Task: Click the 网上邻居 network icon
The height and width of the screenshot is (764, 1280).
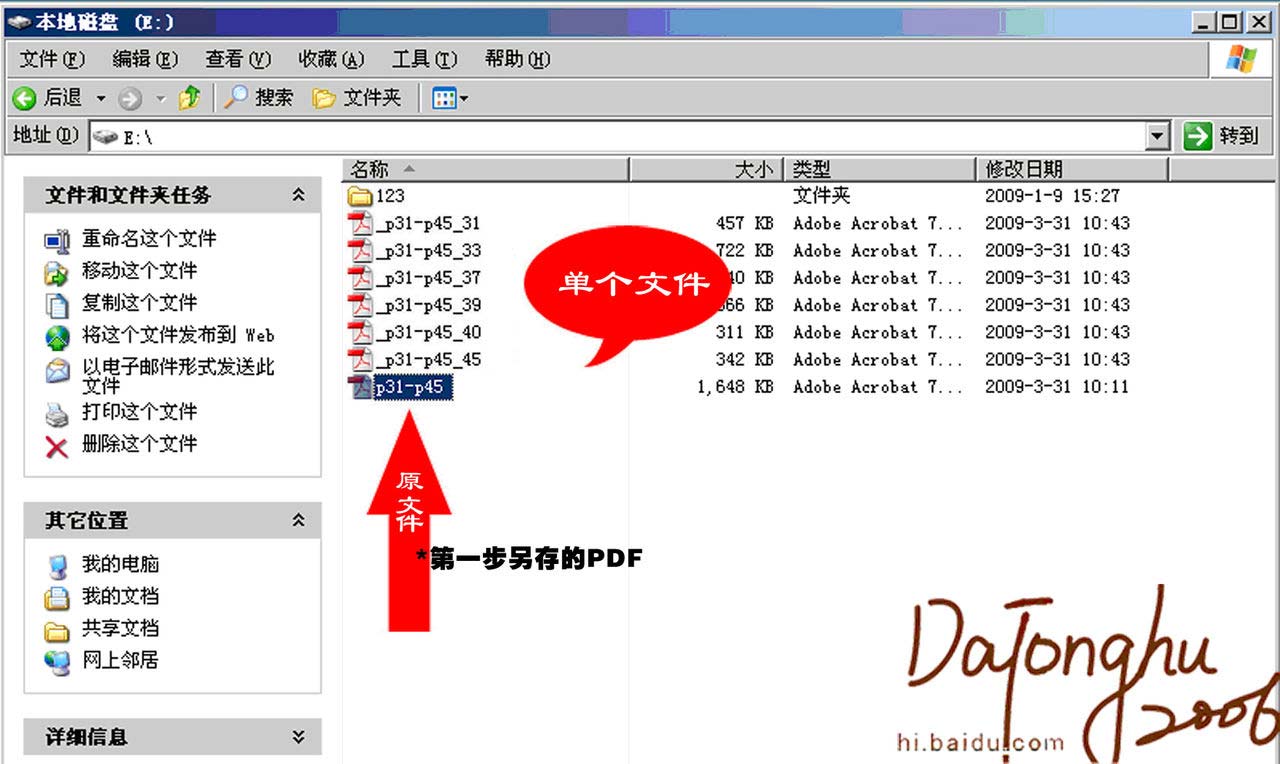Action: pyautogui.click(x=57, y=662)
